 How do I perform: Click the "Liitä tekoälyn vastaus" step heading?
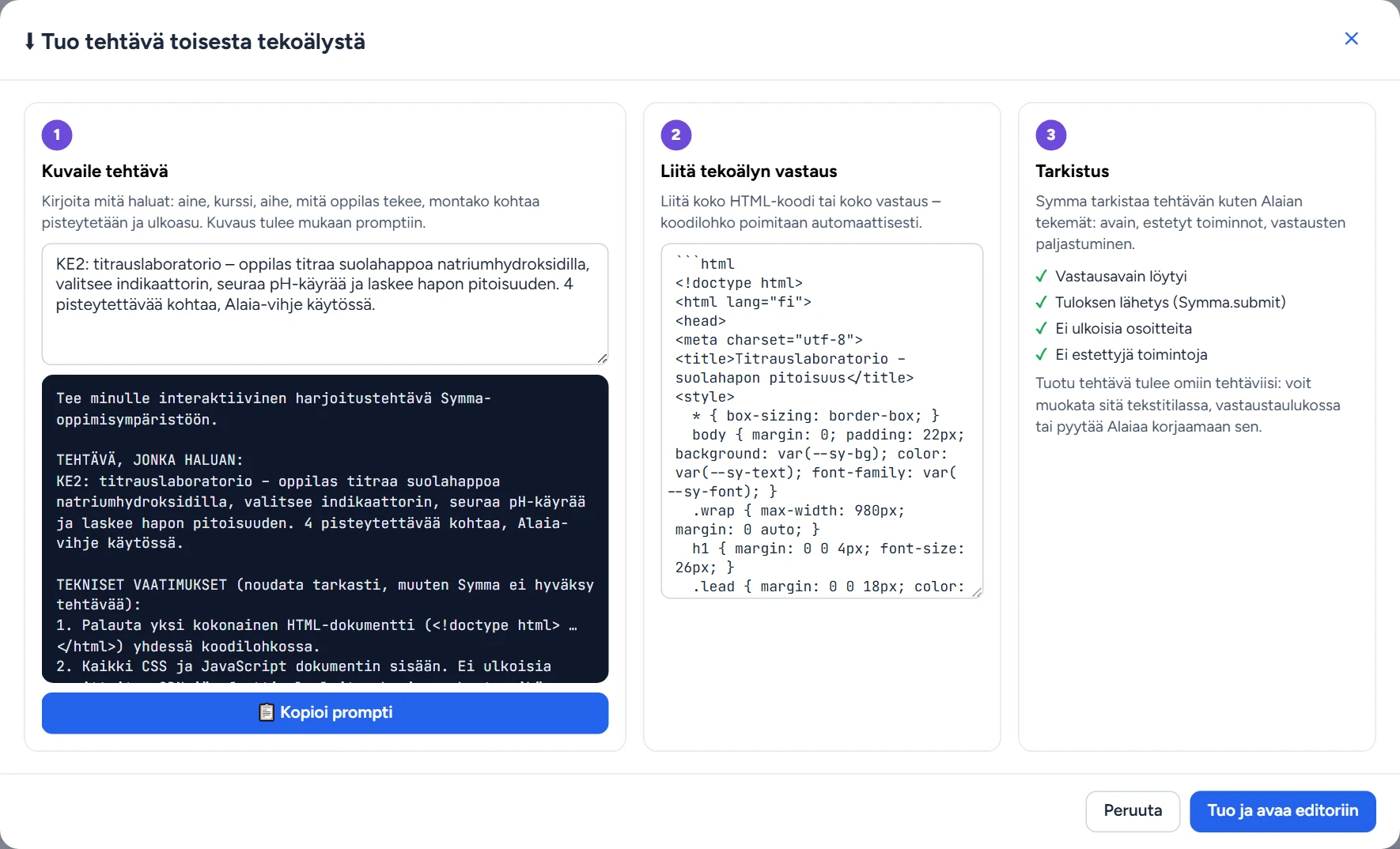tap(749, 172)
